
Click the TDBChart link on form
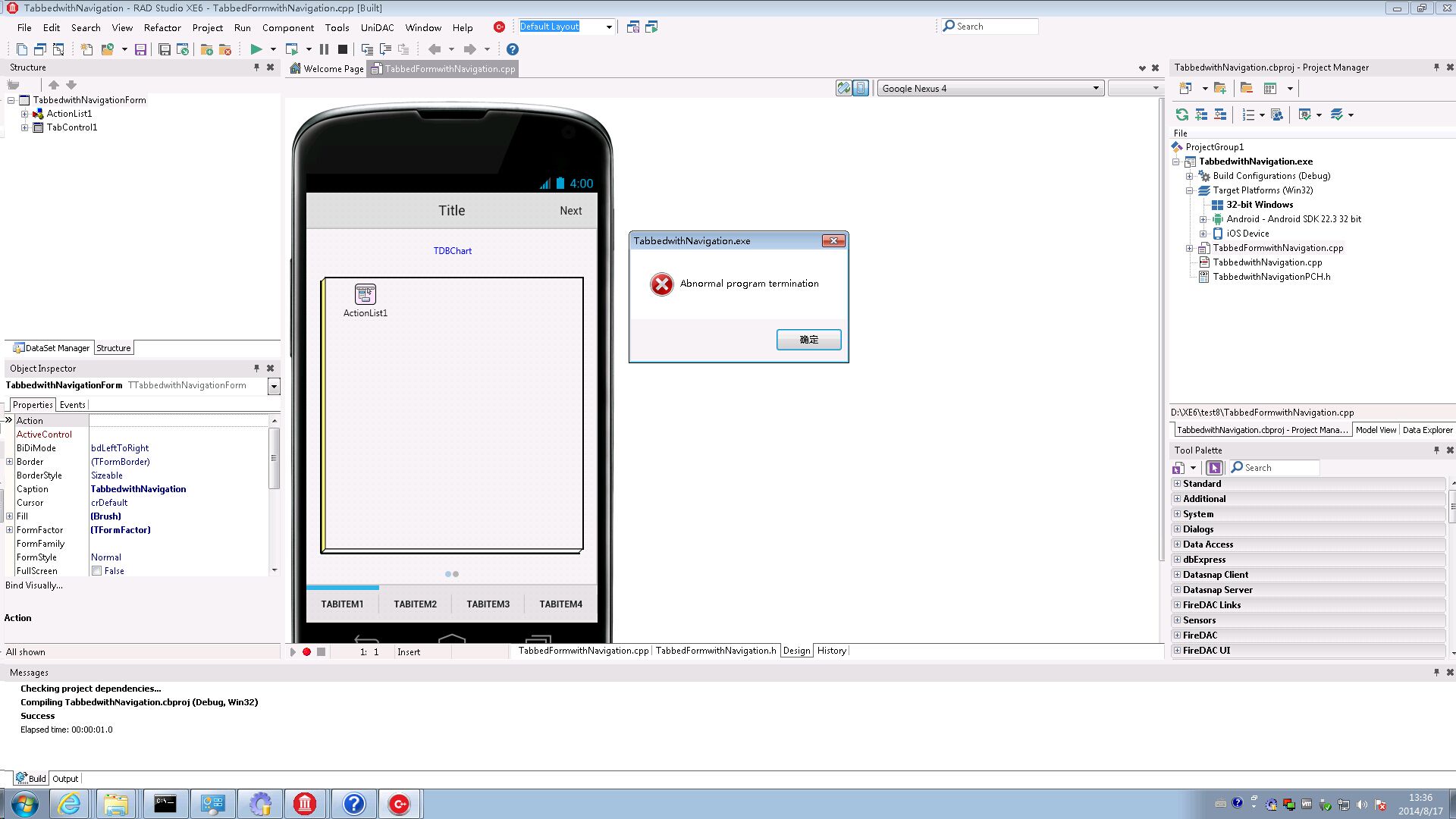pos(454,250)
